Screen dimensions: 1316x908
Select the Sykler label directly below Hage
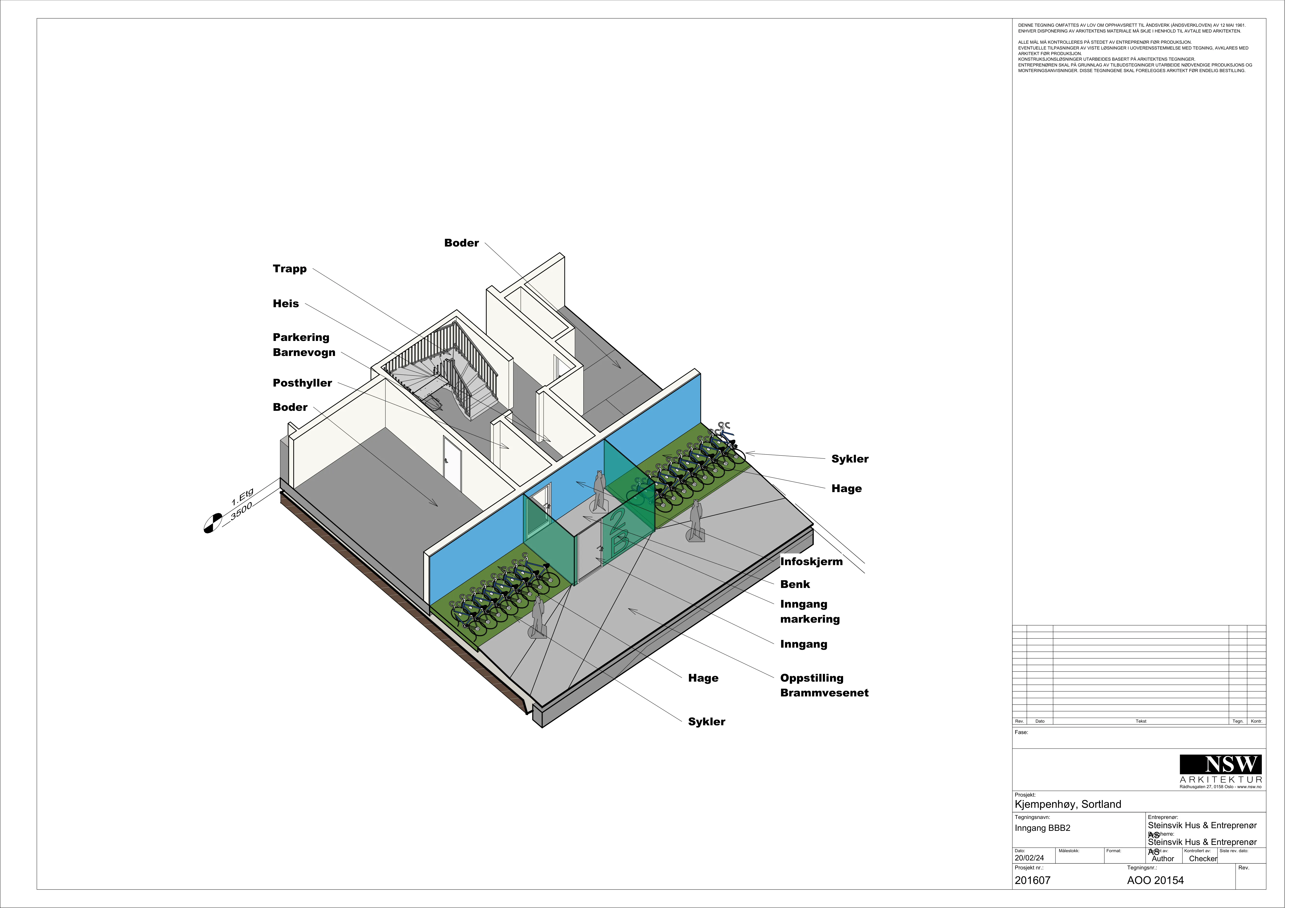point(706,721)
